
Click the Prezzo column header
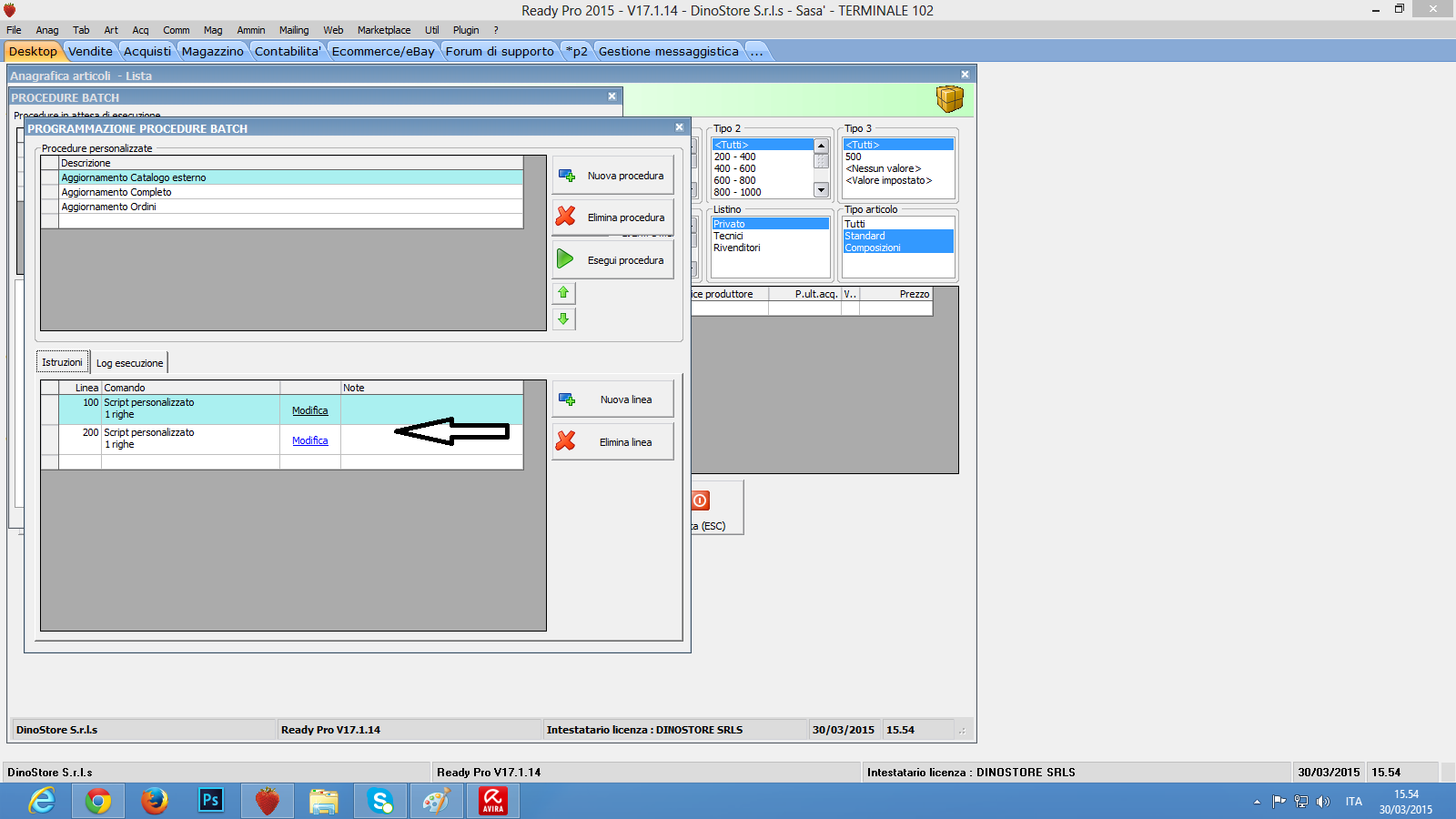coord(896,294)
